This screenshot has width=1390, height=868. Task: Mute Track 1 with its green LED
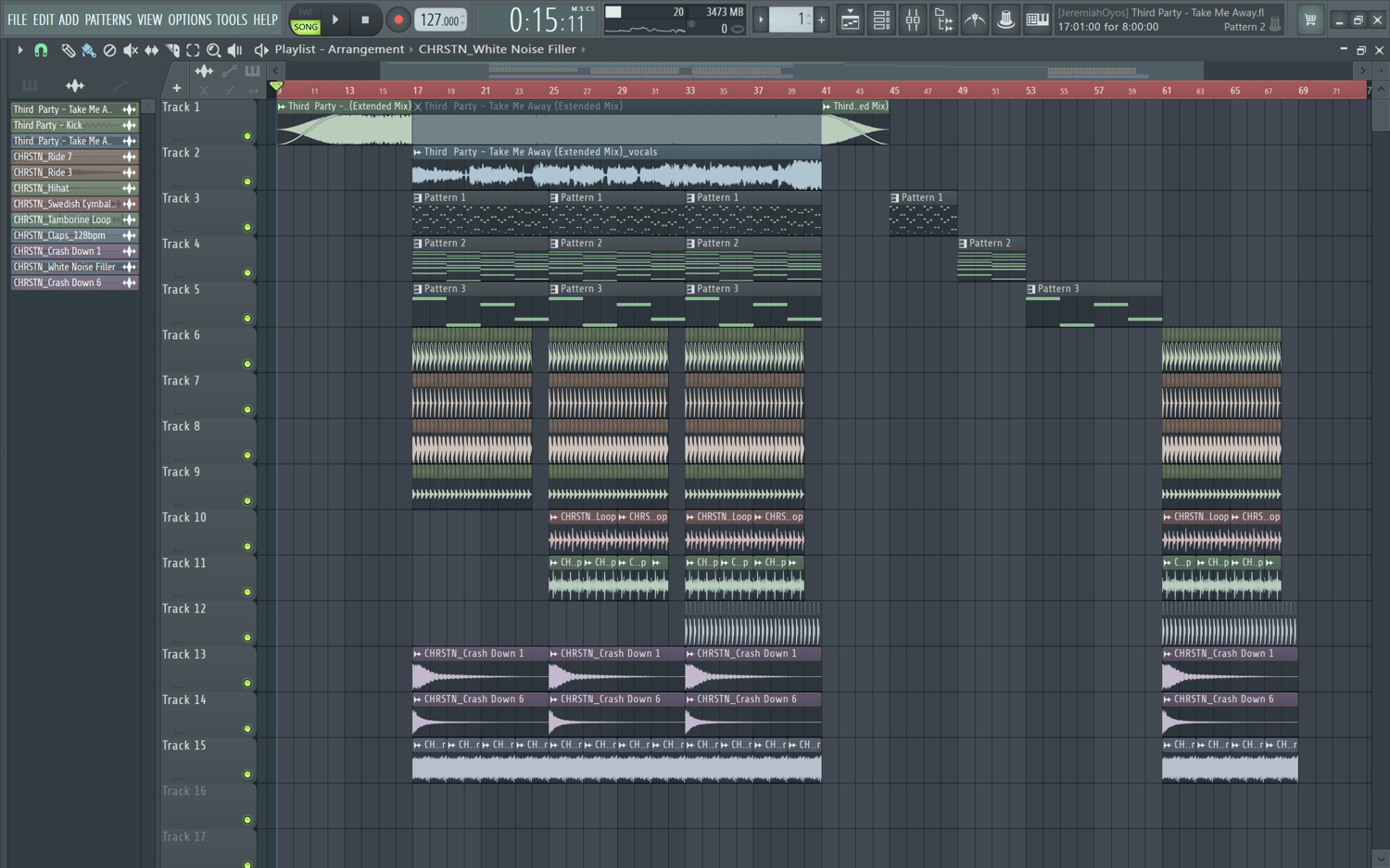pos(247,136)
